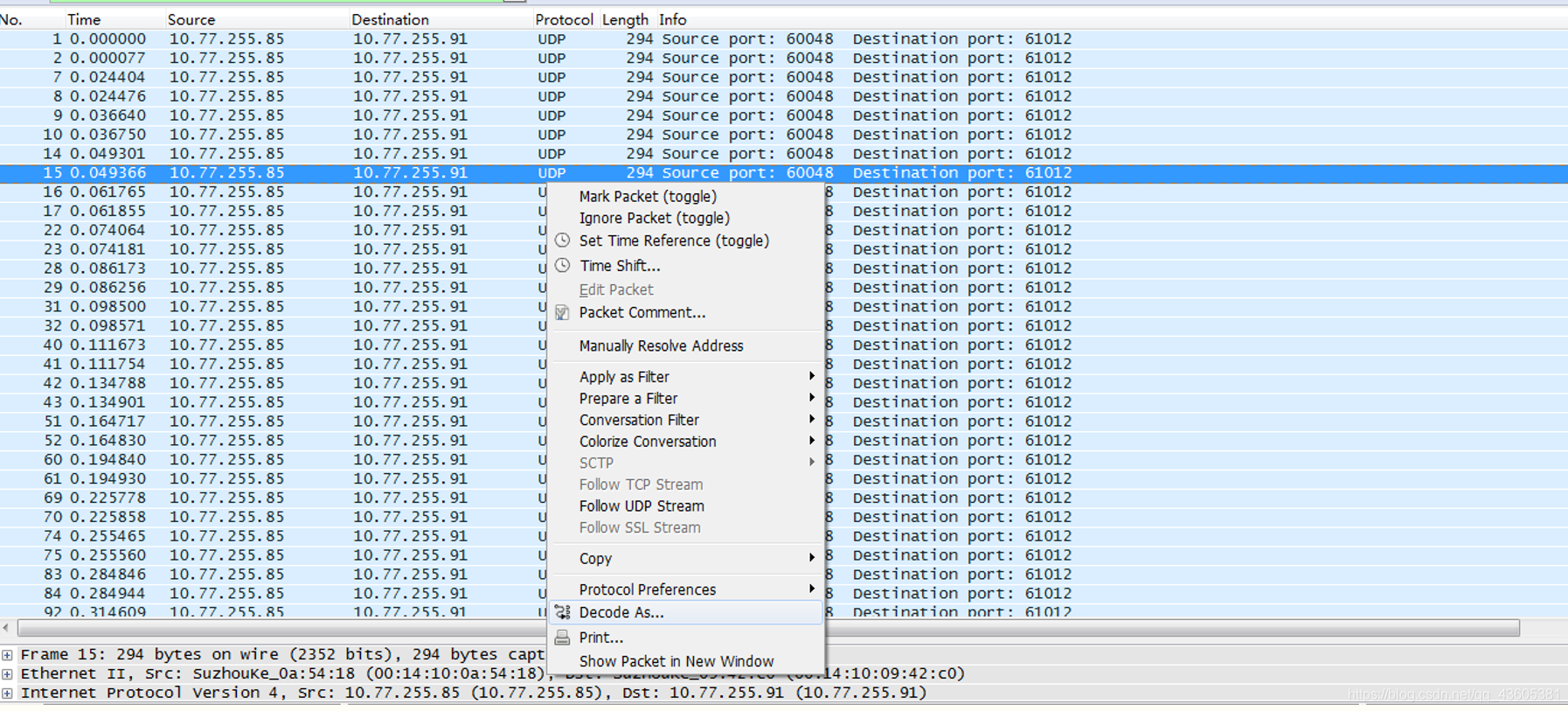Image resolution: width=1568 pixels, height=711 pixels.
Task: Select packet number 14 at 0.049301
Action: tap(784, 154)
